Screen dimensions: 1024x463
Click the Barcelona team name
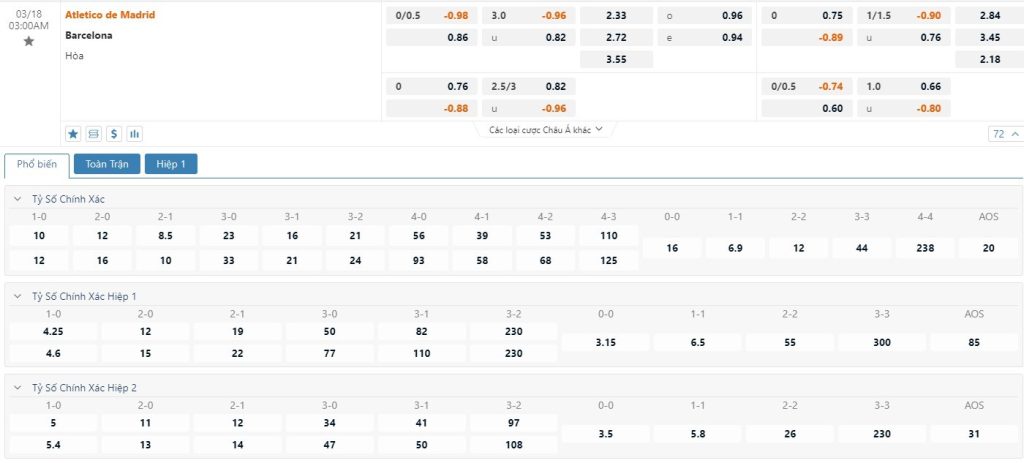[89, 35]
